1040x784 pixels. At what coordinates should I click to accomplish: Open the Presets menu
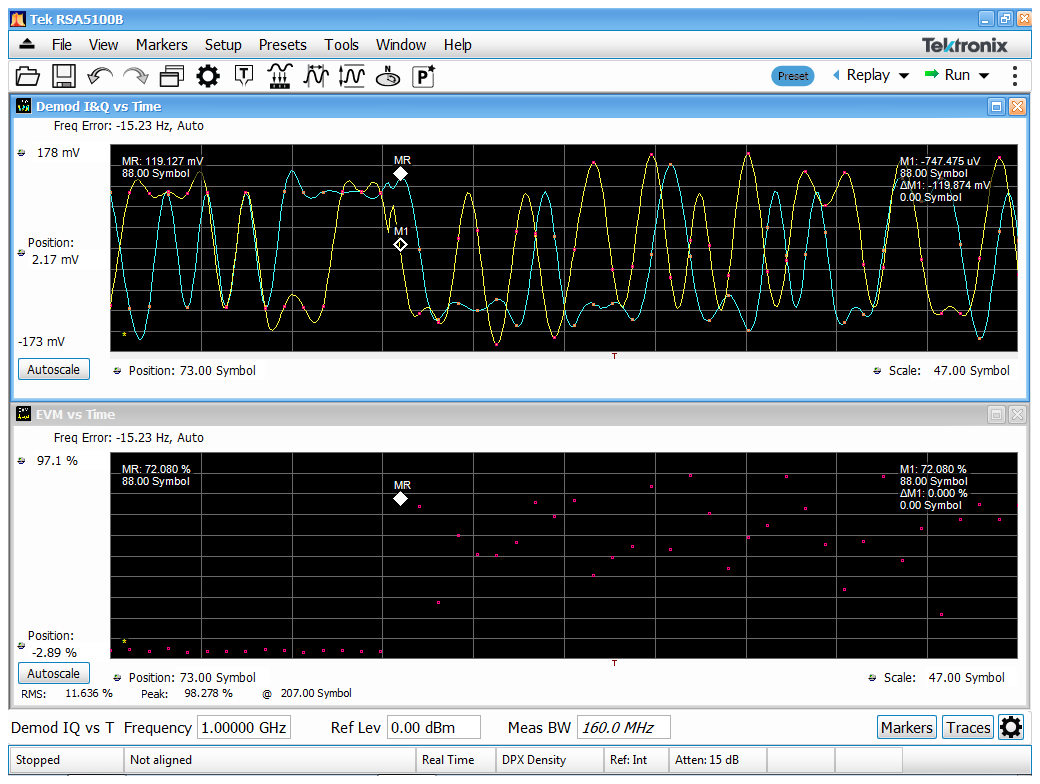pyautogui.click(x=283, y=45)
